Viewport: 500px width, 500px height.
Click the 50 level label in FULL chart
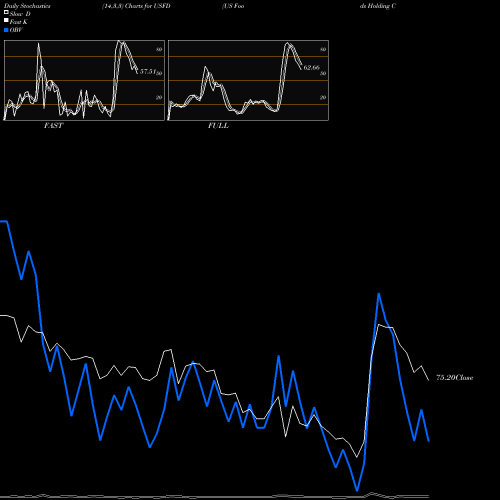[x=323, y=73]
